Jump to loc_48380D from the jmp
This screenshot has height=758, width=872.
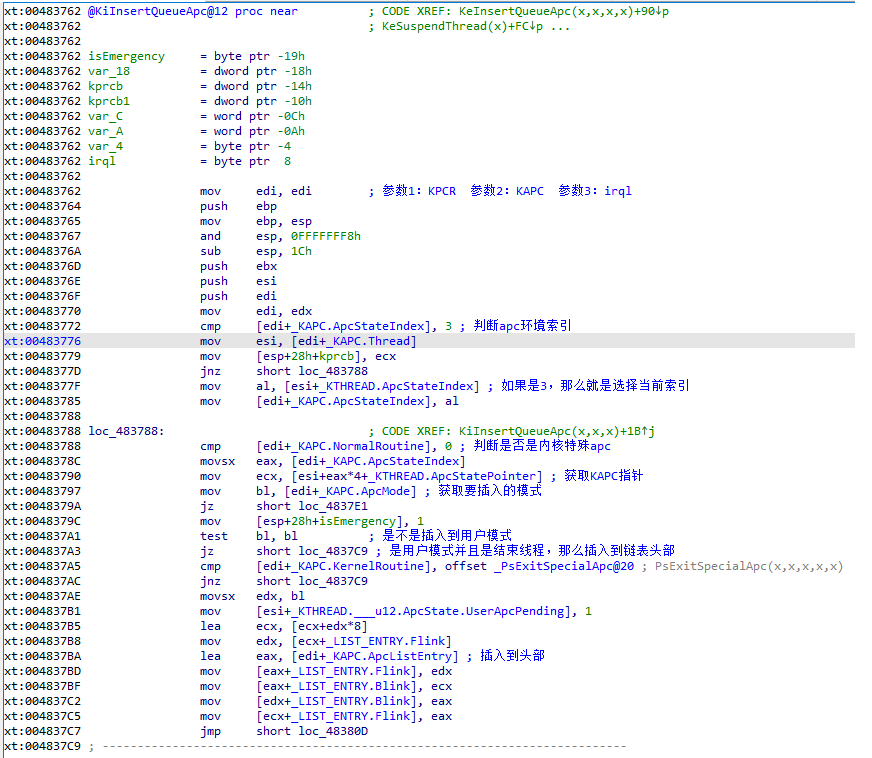tap(333, 732)
